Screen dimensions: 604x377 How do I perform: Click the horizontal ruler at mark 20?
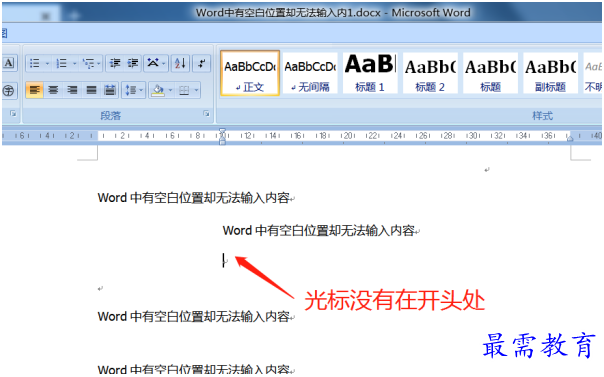tap(348, 136)
